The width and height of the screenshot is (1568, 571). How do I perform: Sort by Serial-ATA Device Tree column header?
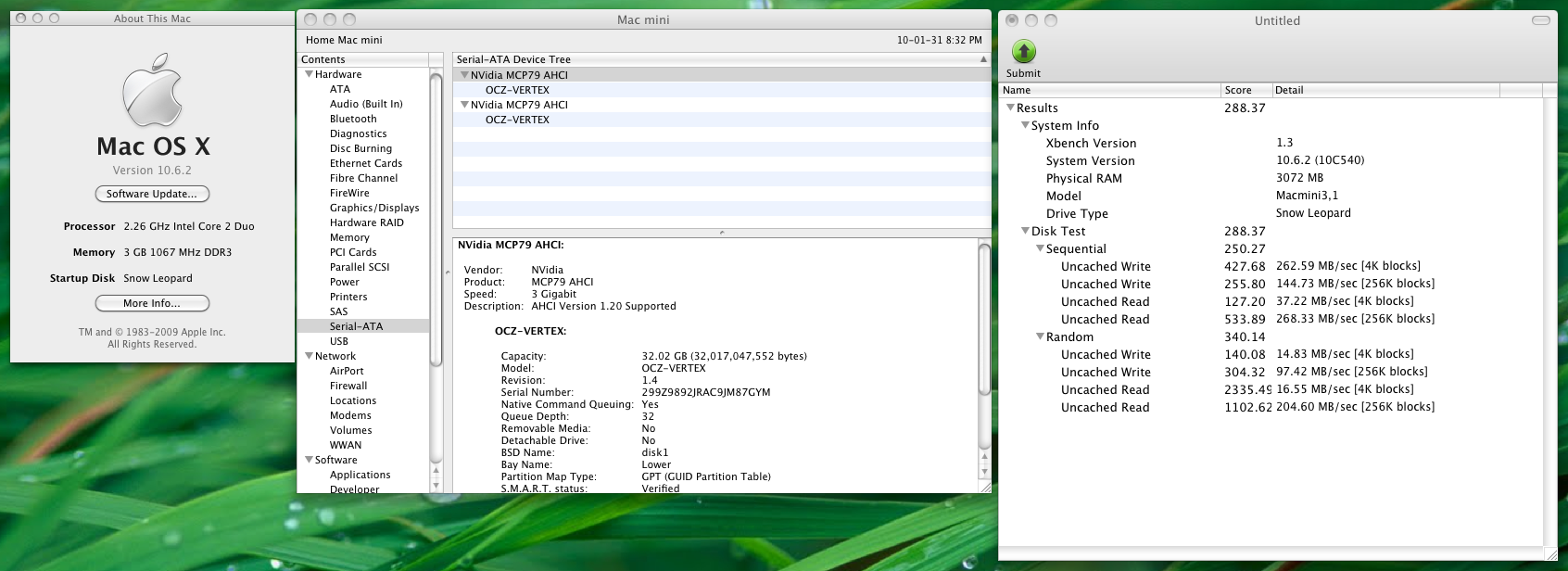point(722,59)
